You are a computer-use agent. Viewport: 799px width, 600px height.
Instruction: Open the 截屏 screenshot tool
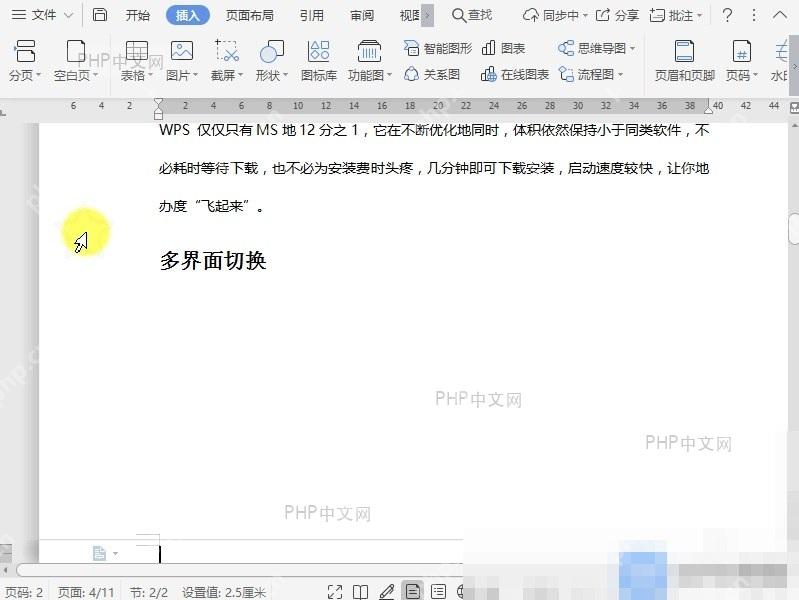[x=227, y=61]
